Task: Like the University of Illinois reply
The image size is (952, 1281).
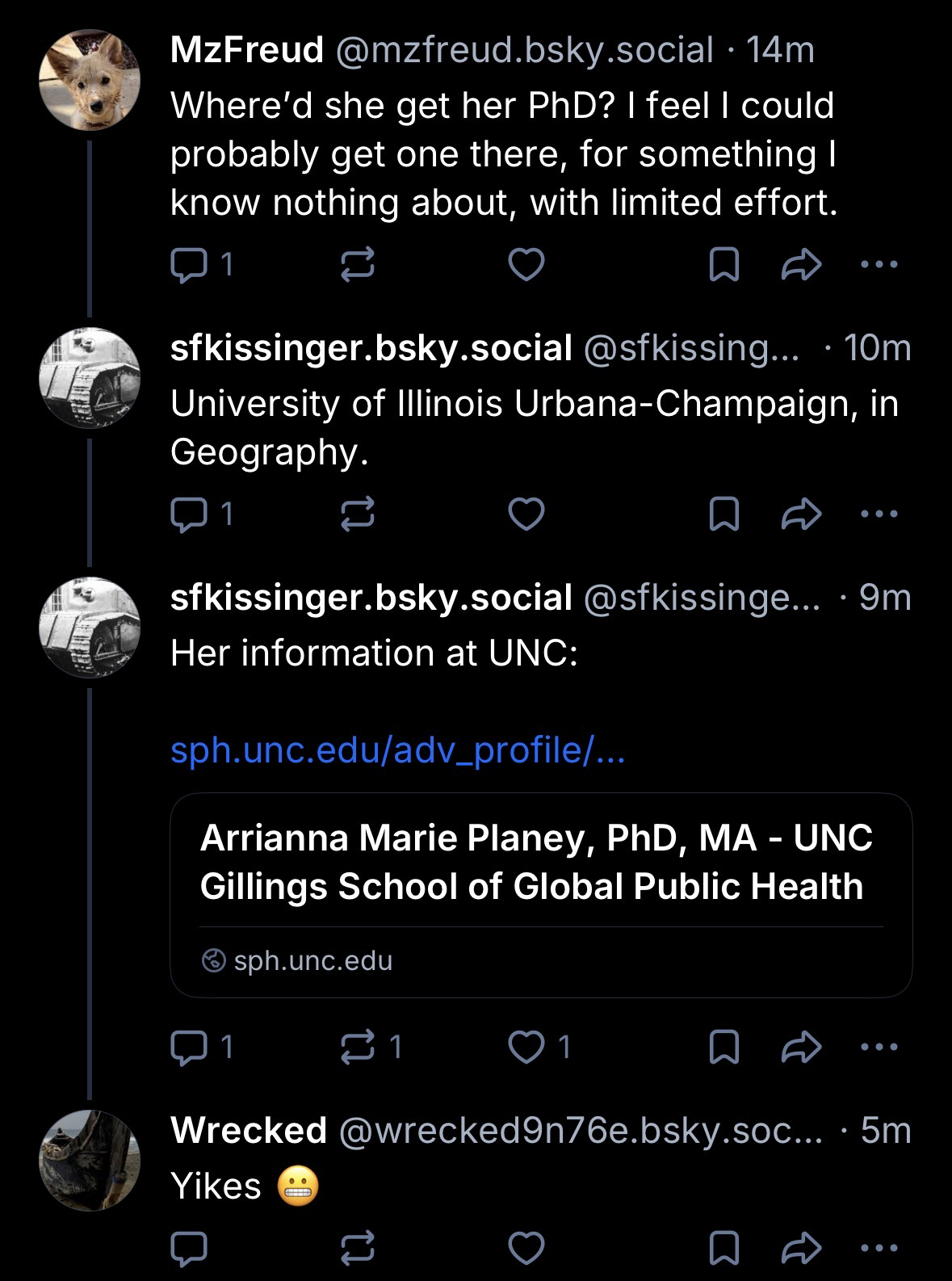Action: pos(527,514)
